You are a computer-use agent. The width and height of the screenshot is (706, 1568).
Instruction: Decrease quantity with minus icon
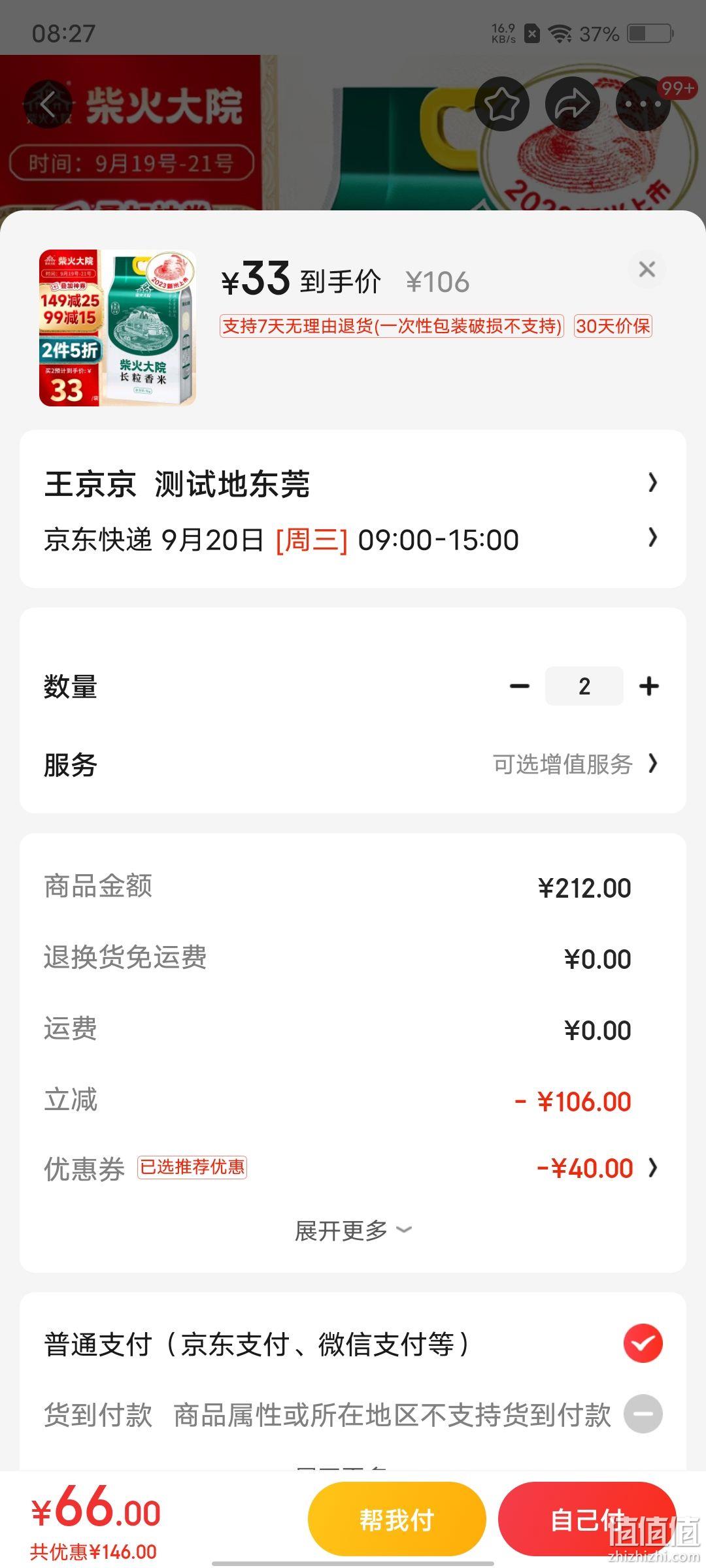[x=520, y=686]
